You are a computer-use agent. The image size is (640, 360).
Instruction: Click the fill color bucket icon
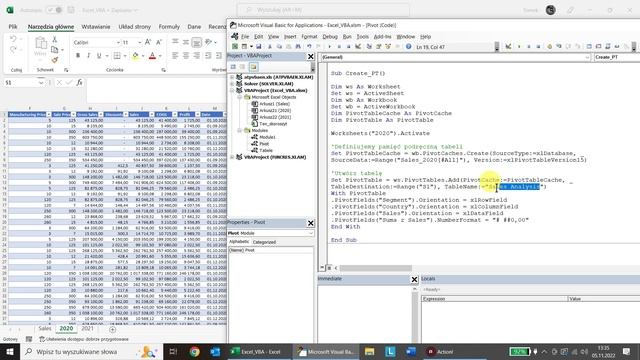(135, 56)
